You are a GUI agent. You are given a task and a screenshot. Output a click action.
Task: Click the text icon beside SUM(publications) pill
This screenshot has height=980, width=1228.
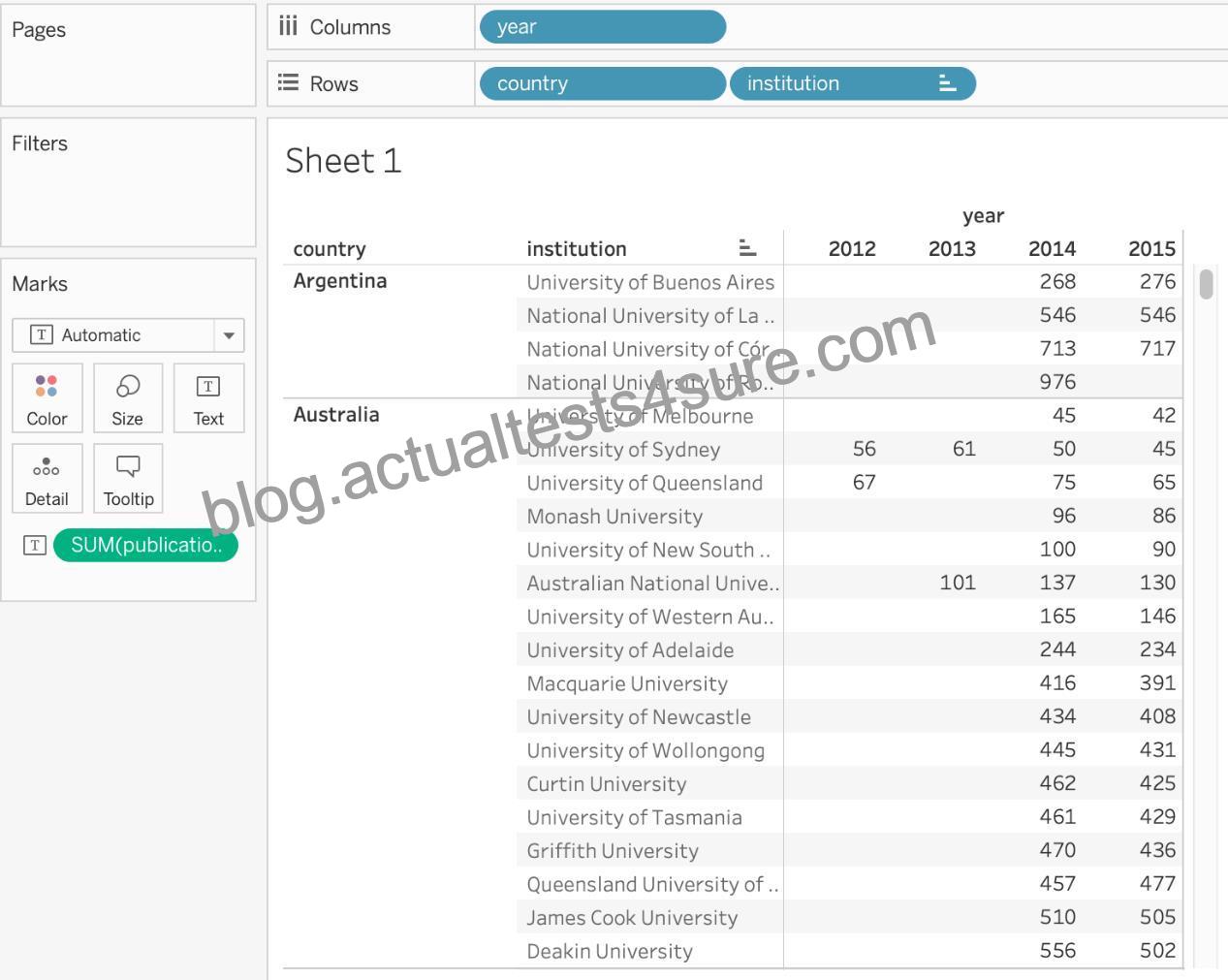click(x=35, y=545)
